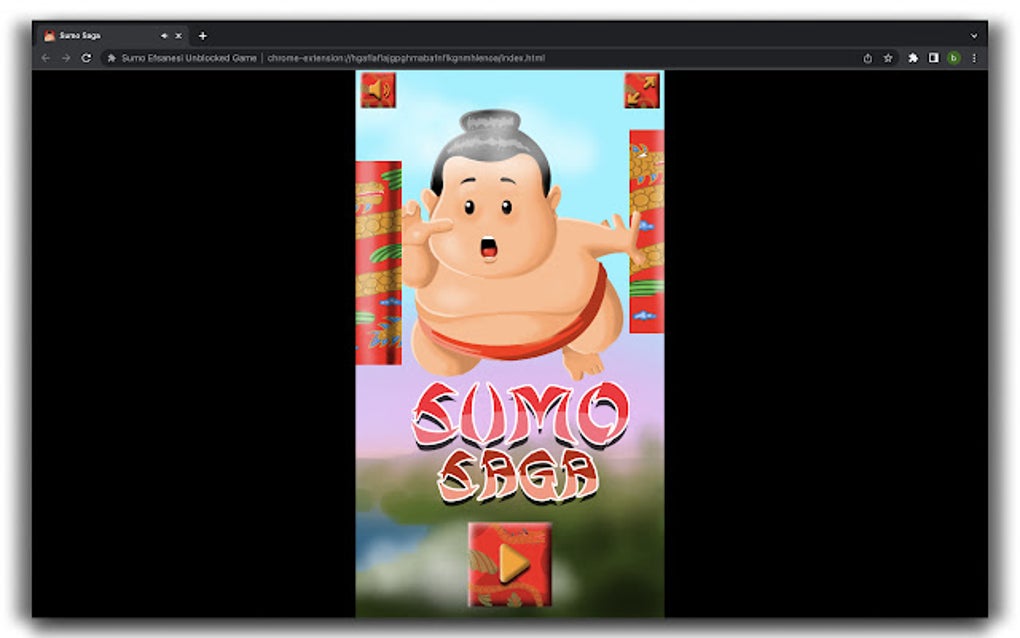Open the tab search chevron at top right

pyautogui.click(x=973, y=35)
